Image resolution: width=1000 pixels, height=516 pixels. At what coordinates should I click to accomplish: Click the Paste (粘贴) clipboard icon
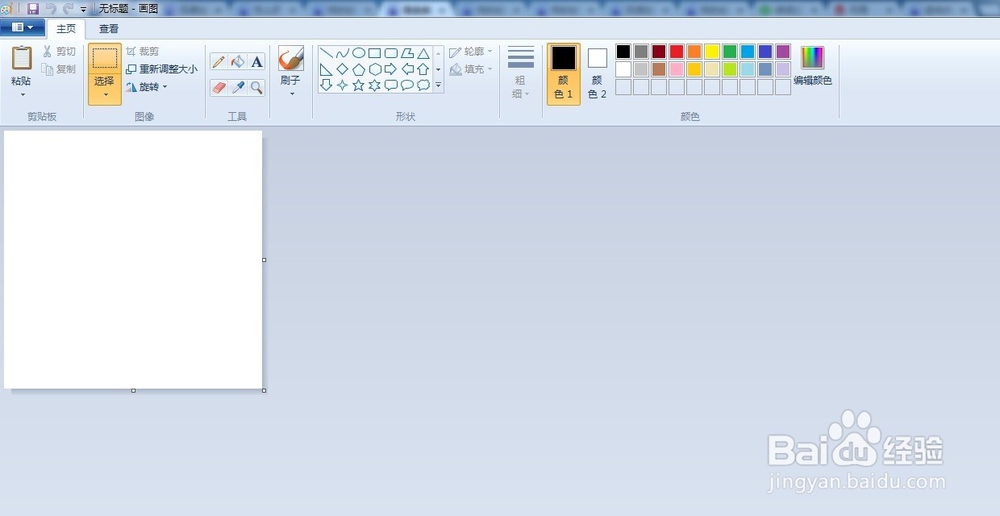pos(22,58)
